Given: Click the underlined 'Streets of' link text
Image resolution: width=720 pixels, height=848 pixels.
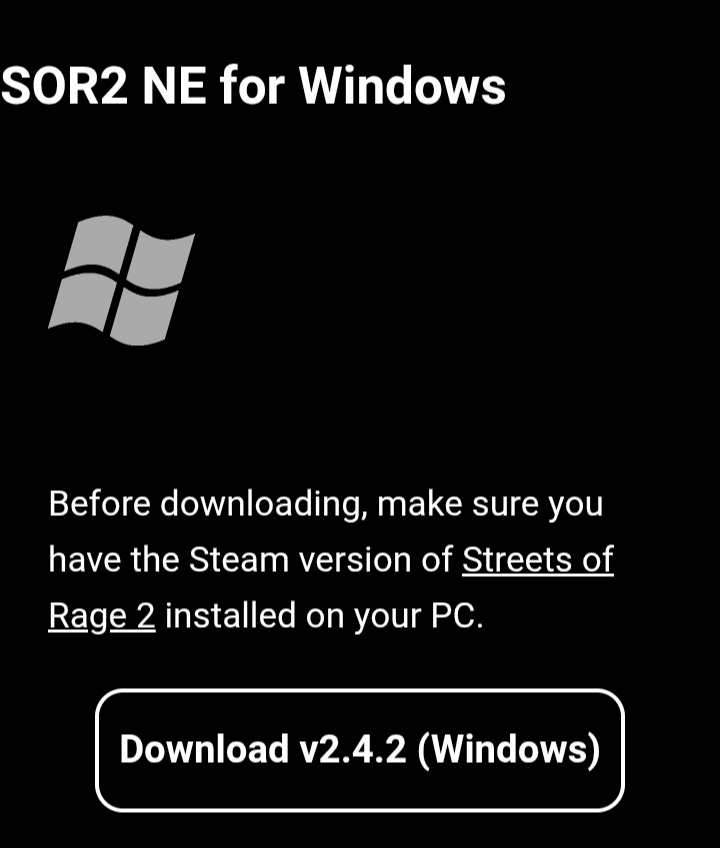Looking at the screenshot, I should pyautogui.click(x=538, y=559).
